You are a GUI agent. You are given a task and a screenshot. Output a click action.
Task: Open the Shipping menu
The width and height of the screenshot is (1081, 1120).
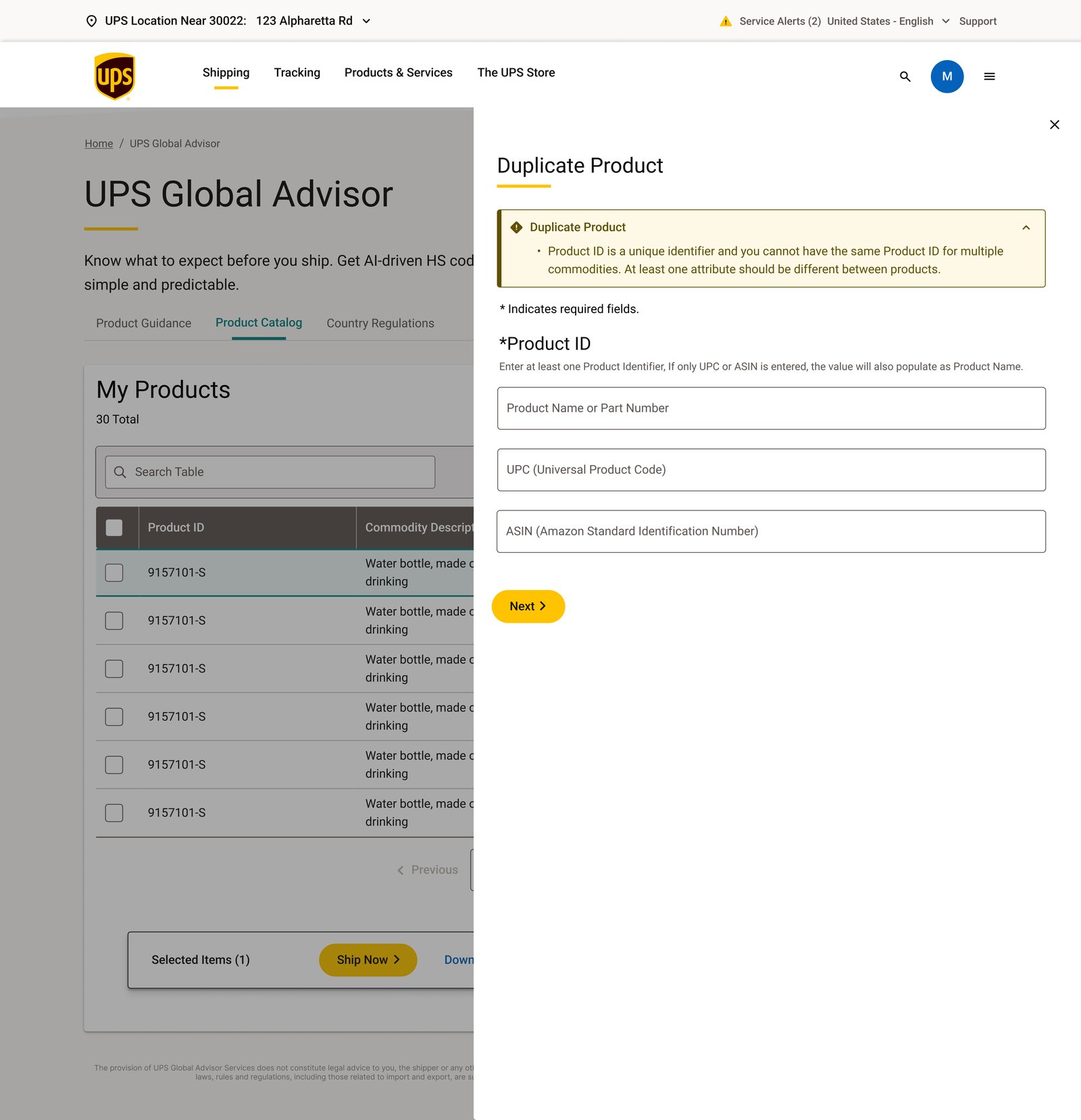[x=226, y=72]
